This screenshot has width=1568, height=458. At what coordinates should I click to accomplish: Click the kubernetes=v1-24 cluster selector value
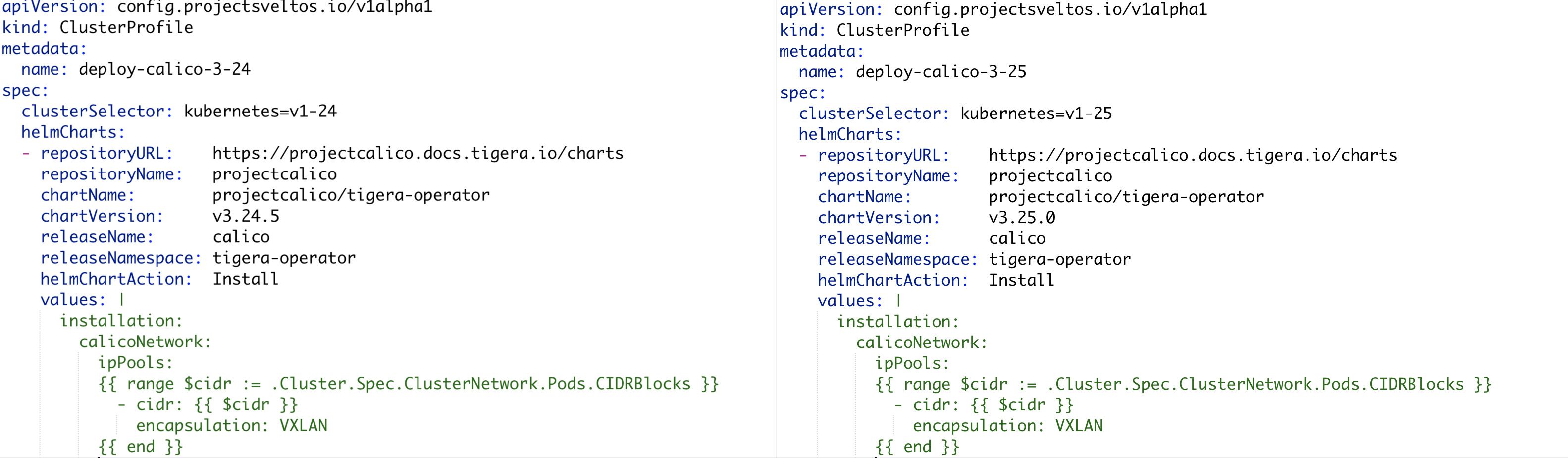click(260, 112)
